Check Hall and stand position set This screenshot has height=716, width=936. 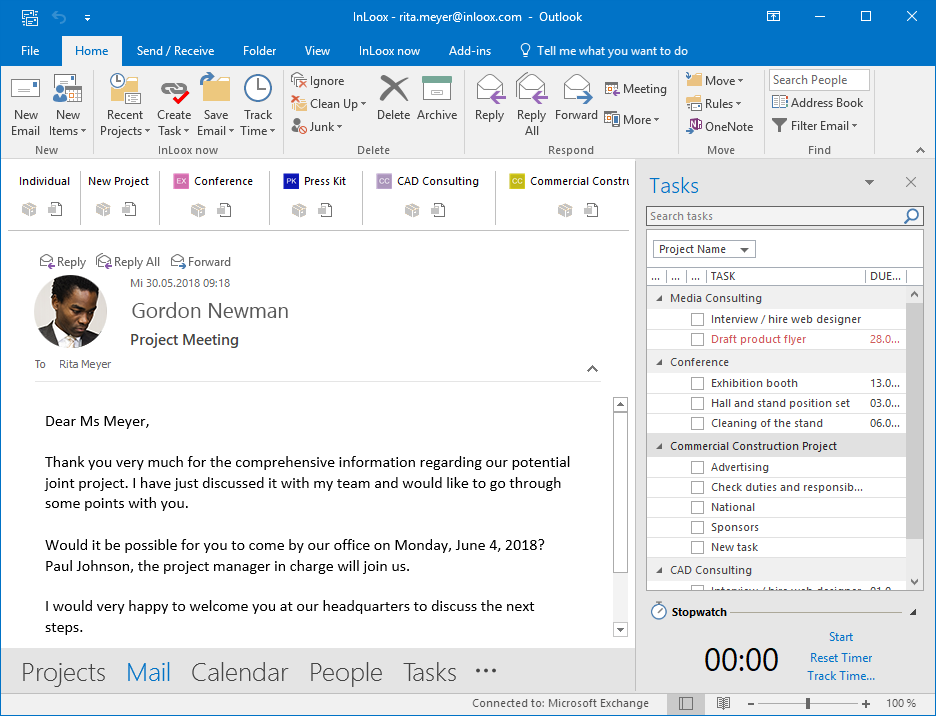697,403
